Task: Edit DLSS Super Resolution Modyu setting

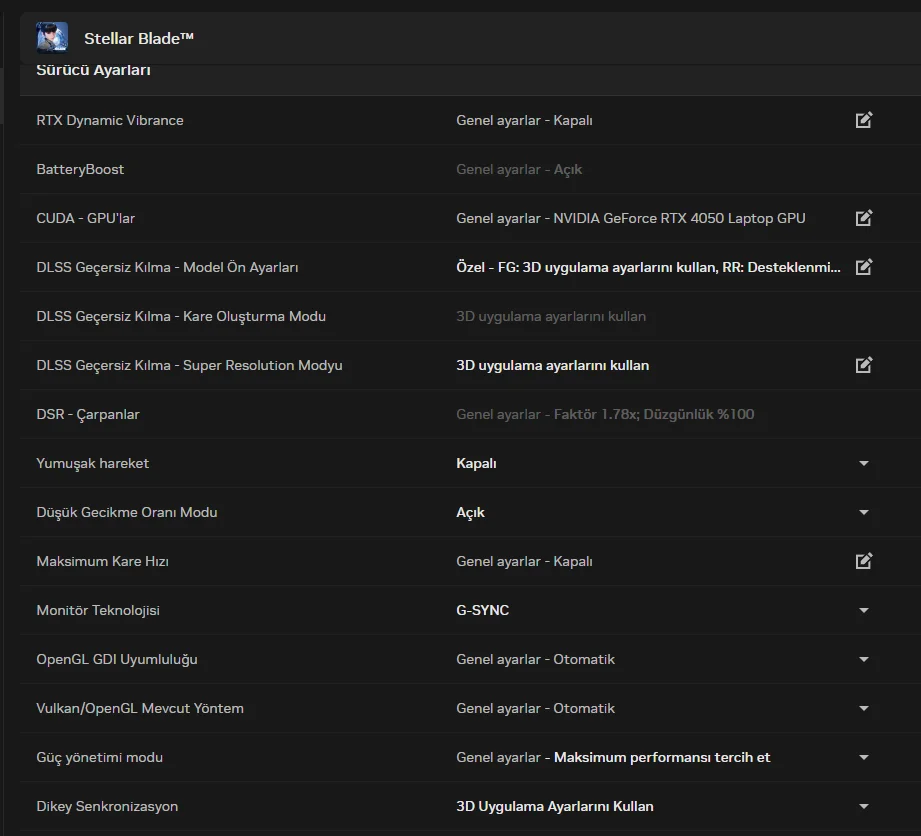Action: point(864,365)
